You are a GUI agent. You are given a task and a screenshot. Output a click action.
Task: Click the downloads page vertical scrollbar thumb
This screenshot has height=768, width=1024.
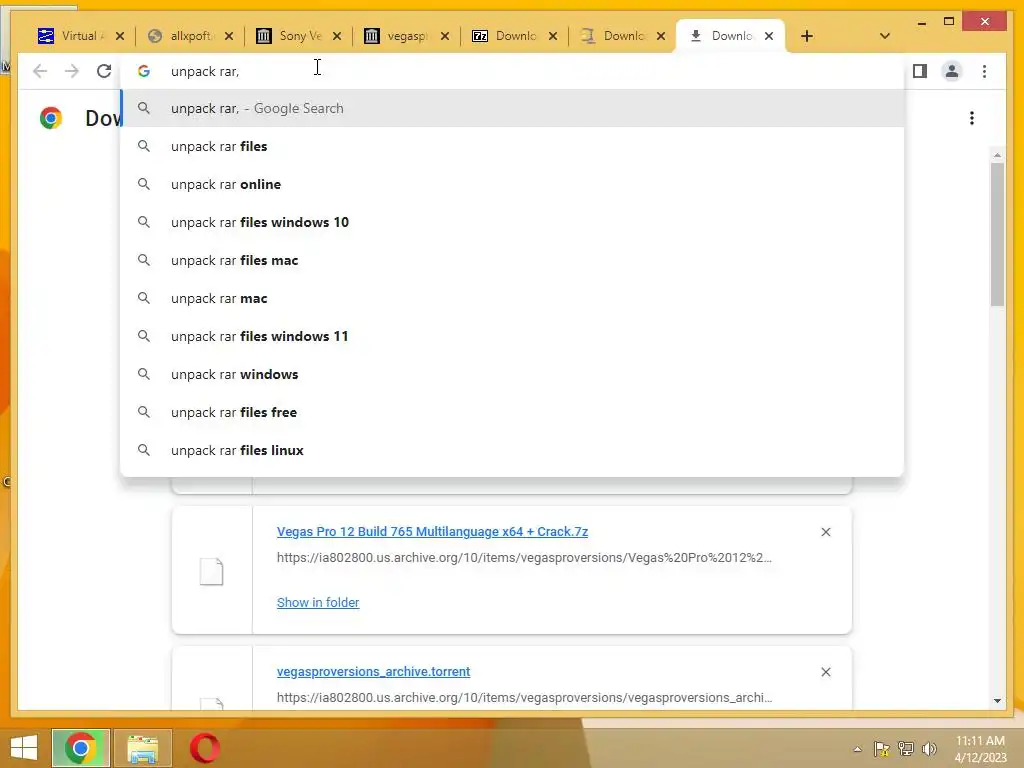(997, 234)
